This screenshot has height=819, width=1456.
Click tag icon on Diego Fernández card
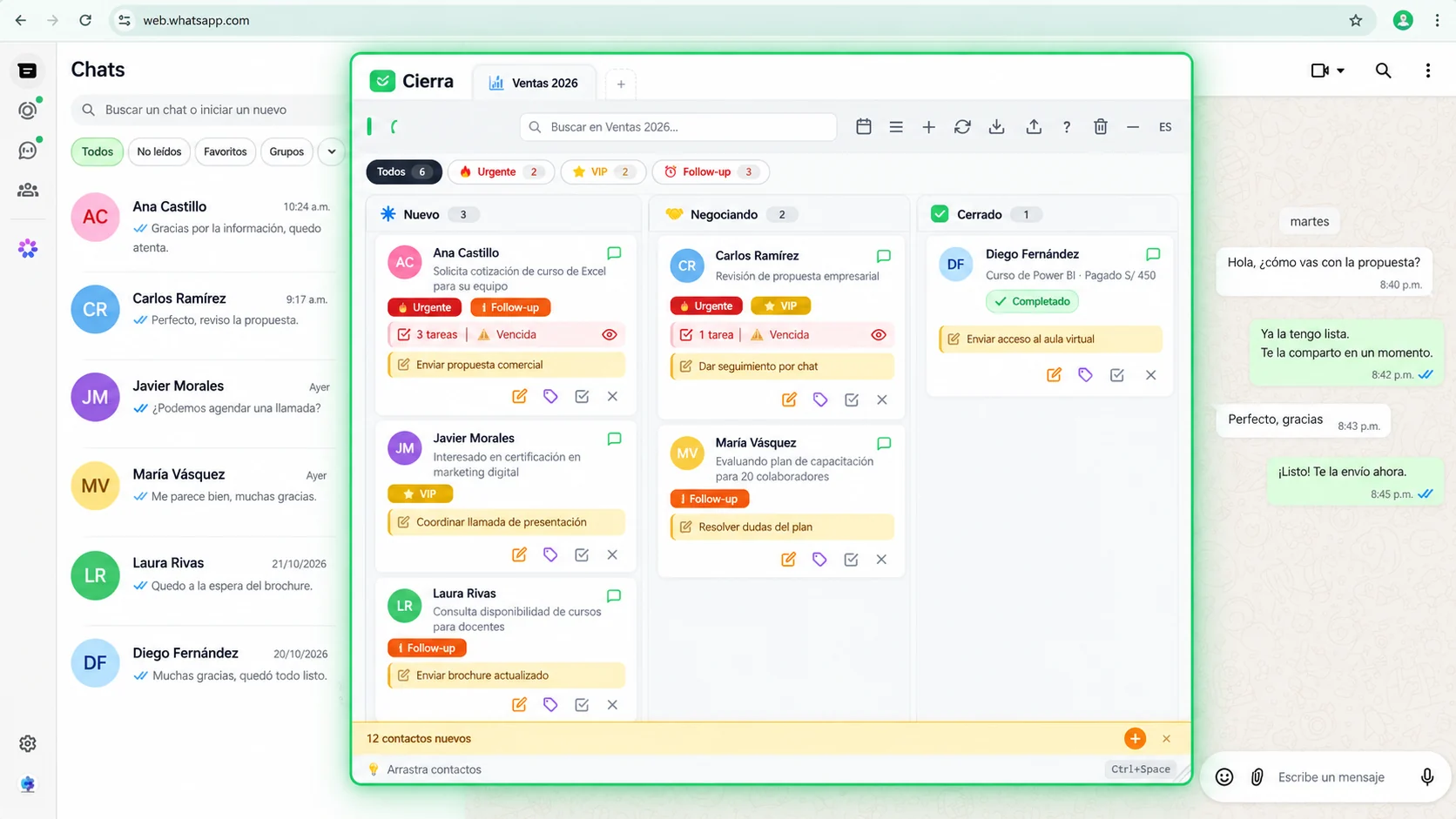(1085, 375)
